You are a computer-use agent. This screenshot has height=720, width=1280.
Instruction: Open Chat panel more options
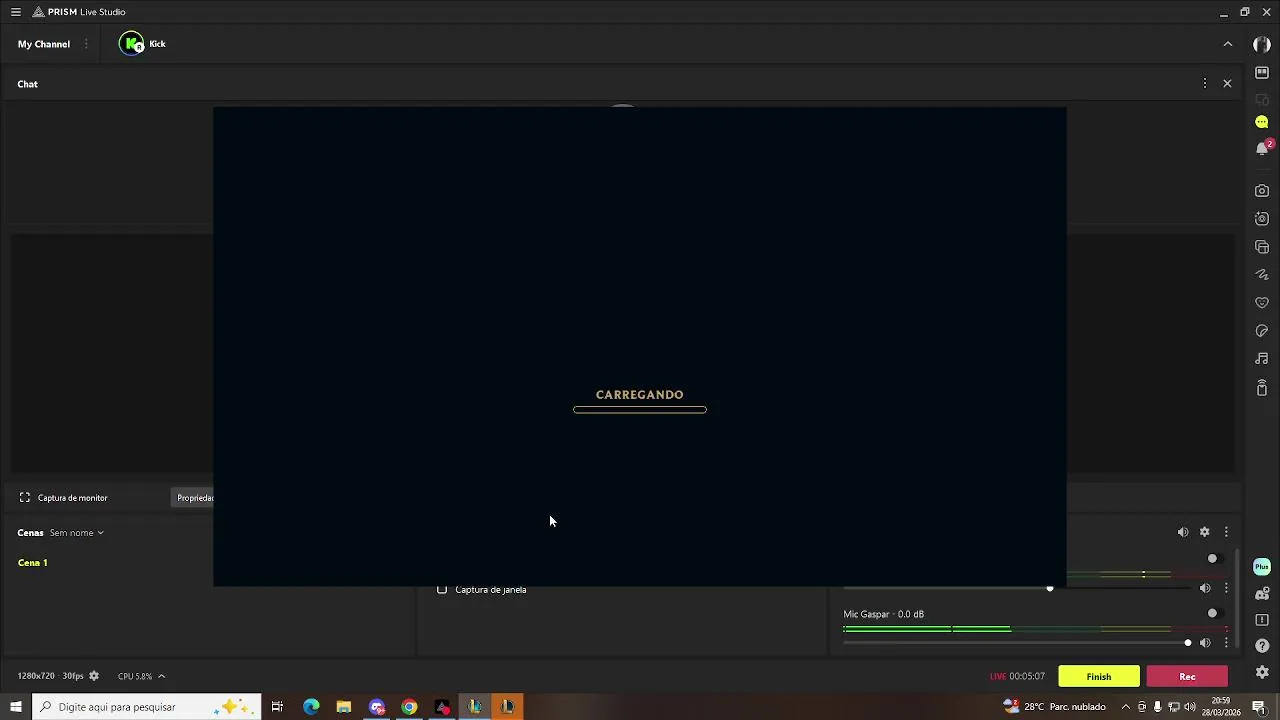pos(1204,84)
